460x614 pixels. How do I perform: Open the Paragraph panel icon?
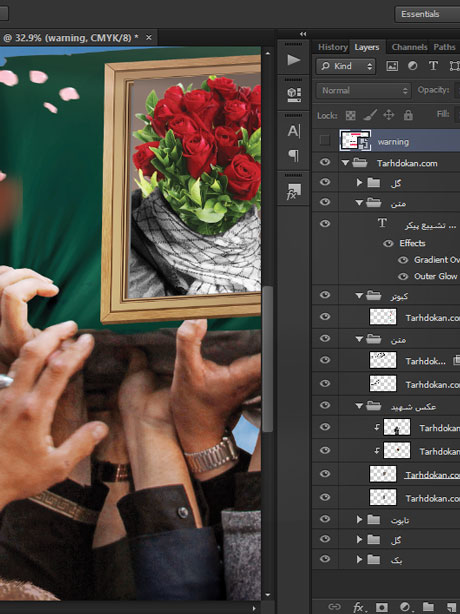(294, 155)
